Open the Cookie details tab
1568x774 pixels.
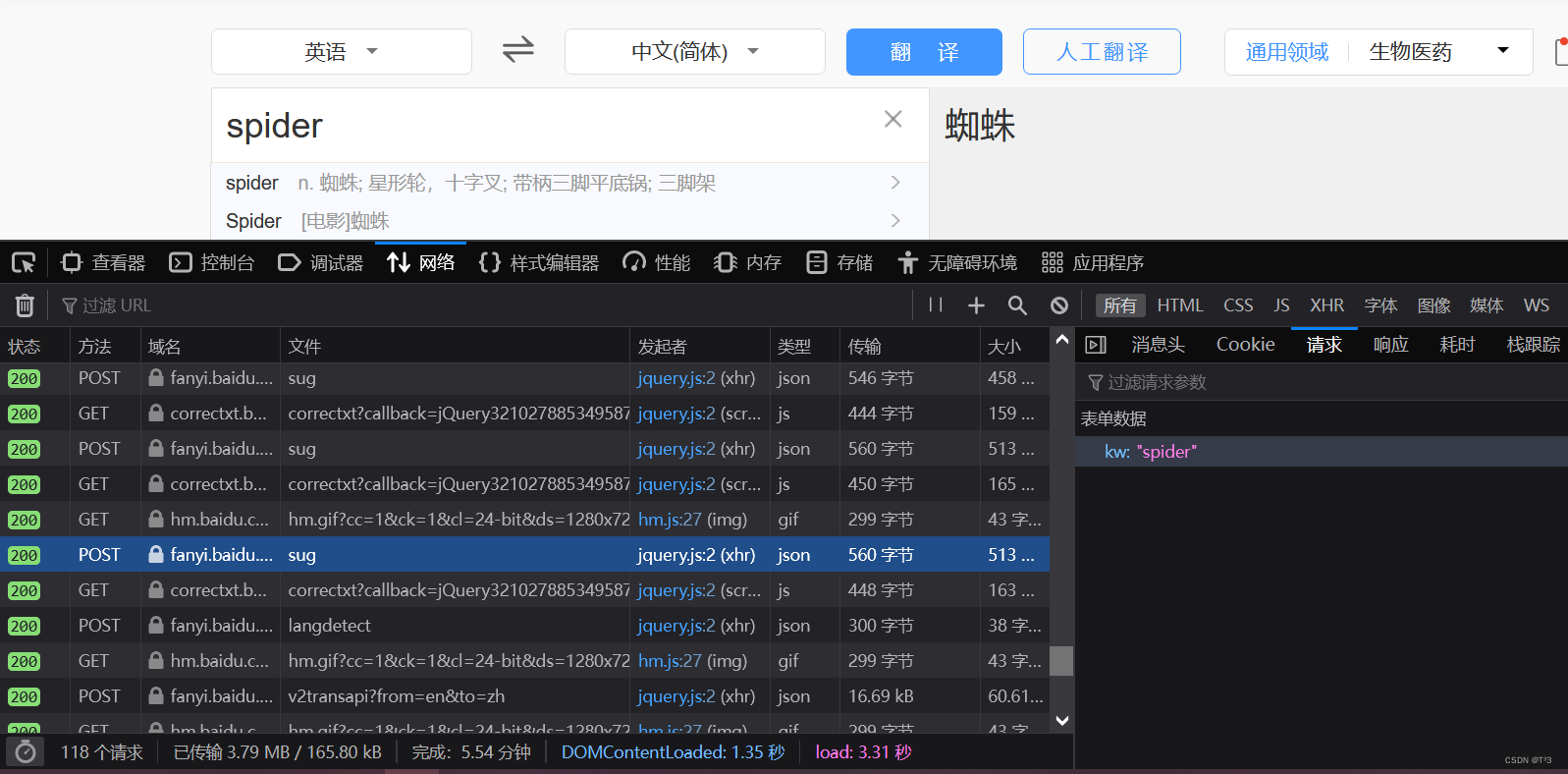coord(1245,345)
